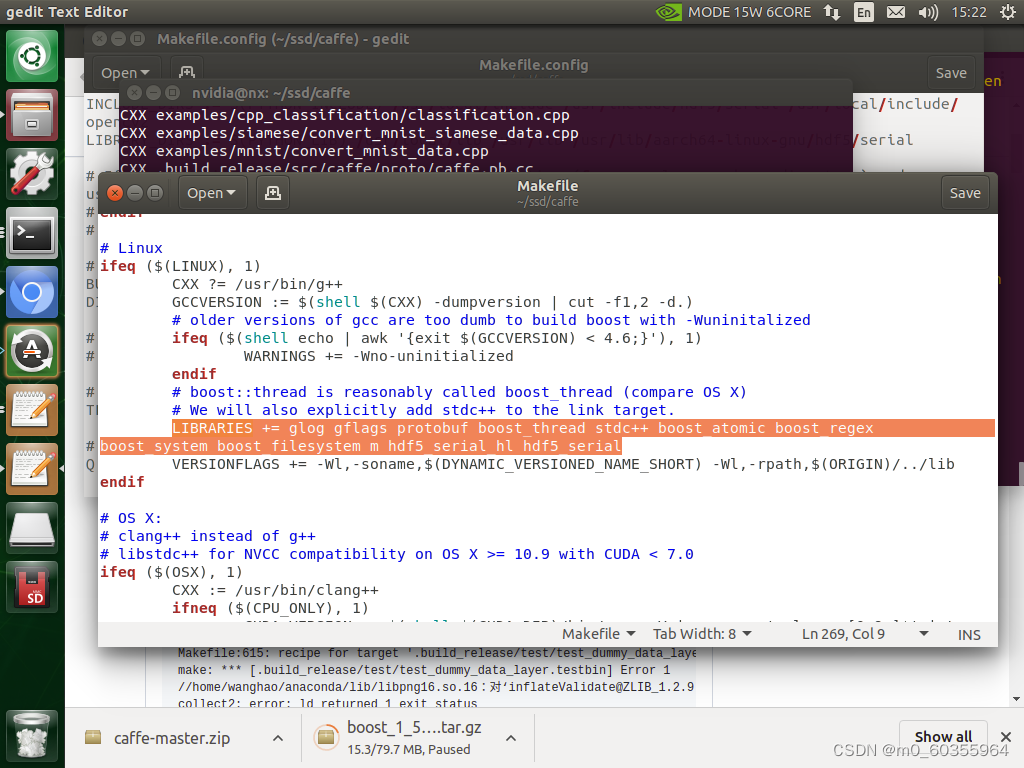
Task: Change the Makefile syntax highlighting language
Action: tap(599, 634)
